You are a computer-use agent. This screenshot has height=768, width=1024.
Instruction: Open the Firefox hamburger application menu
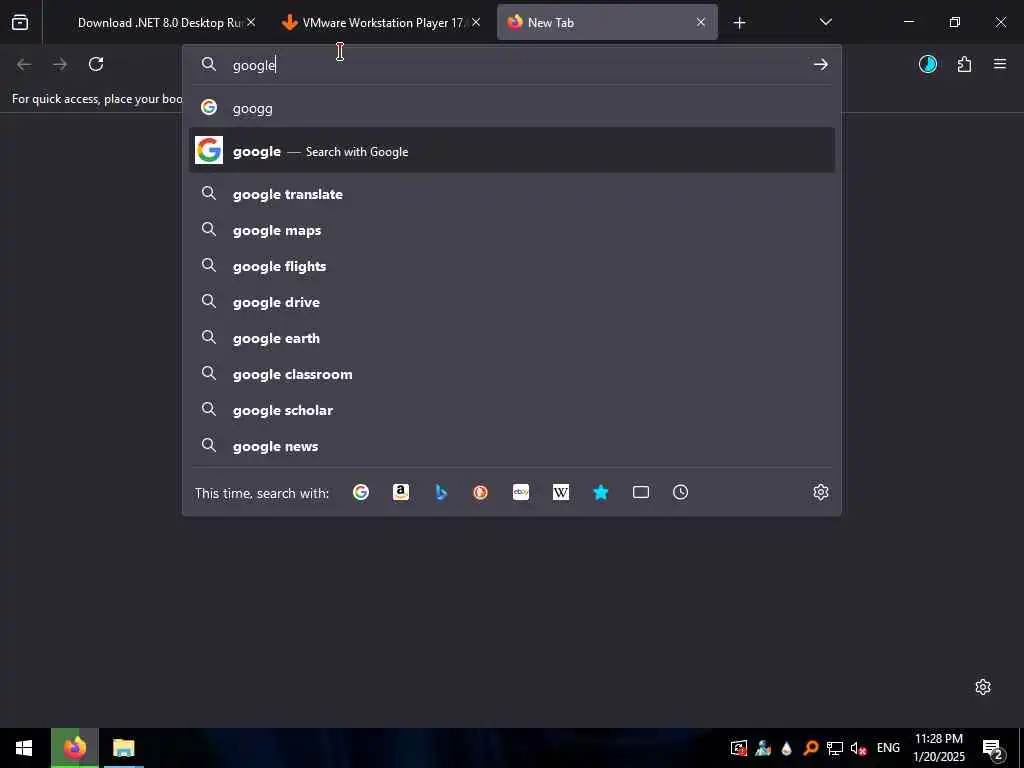point(1000,64)
